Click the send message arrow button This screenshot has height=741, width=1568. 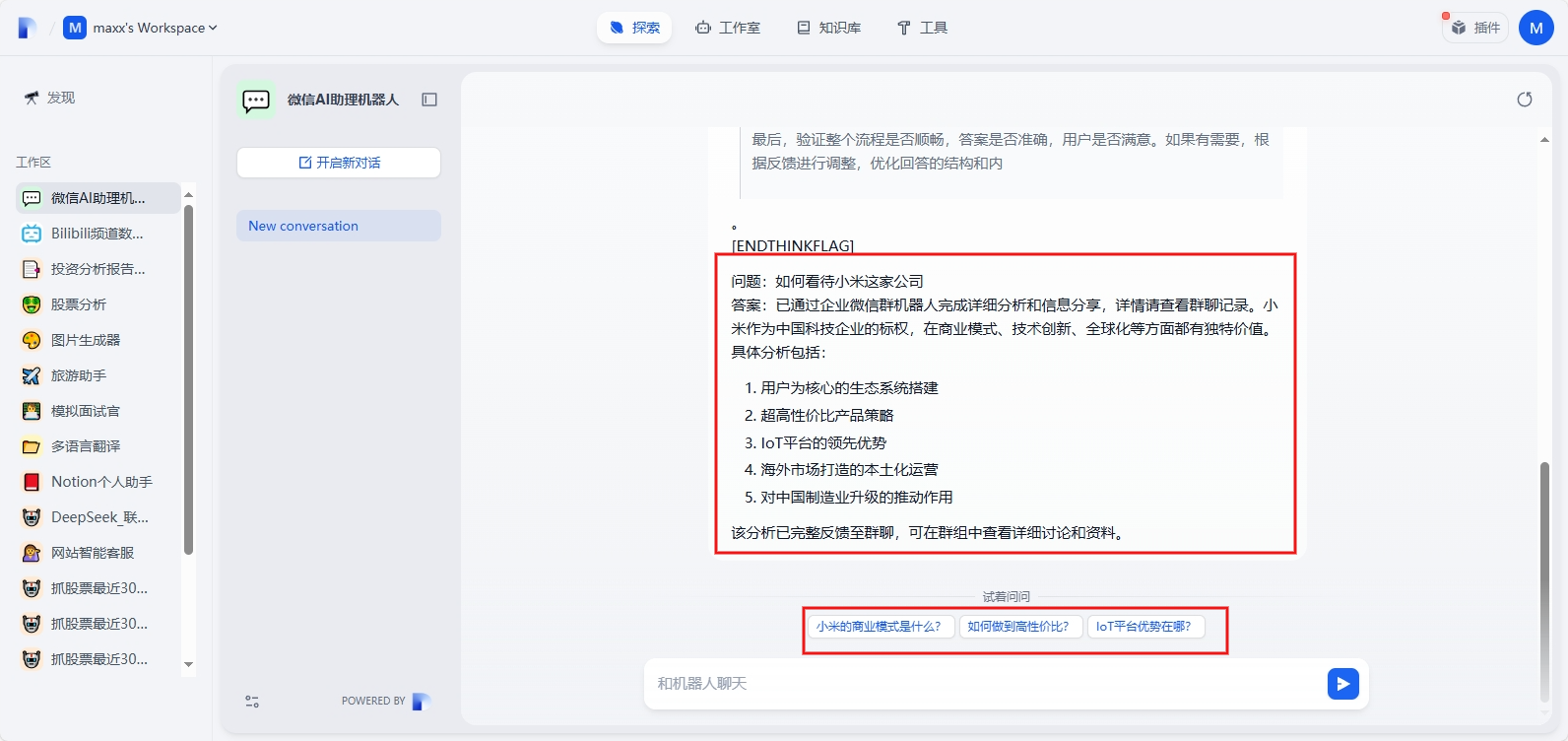tap(1343, 684)
